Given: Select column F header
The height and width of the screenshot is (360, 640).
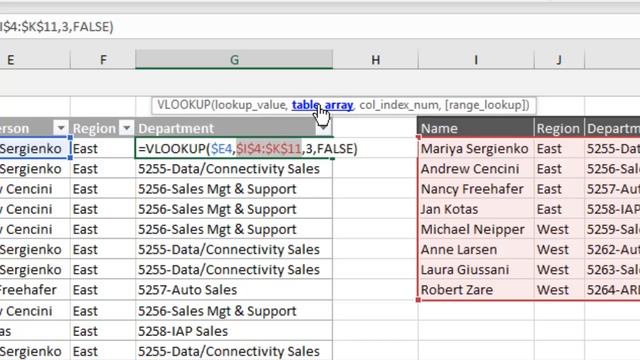Looking at the screenshot, I should click(x=103, y=60).
